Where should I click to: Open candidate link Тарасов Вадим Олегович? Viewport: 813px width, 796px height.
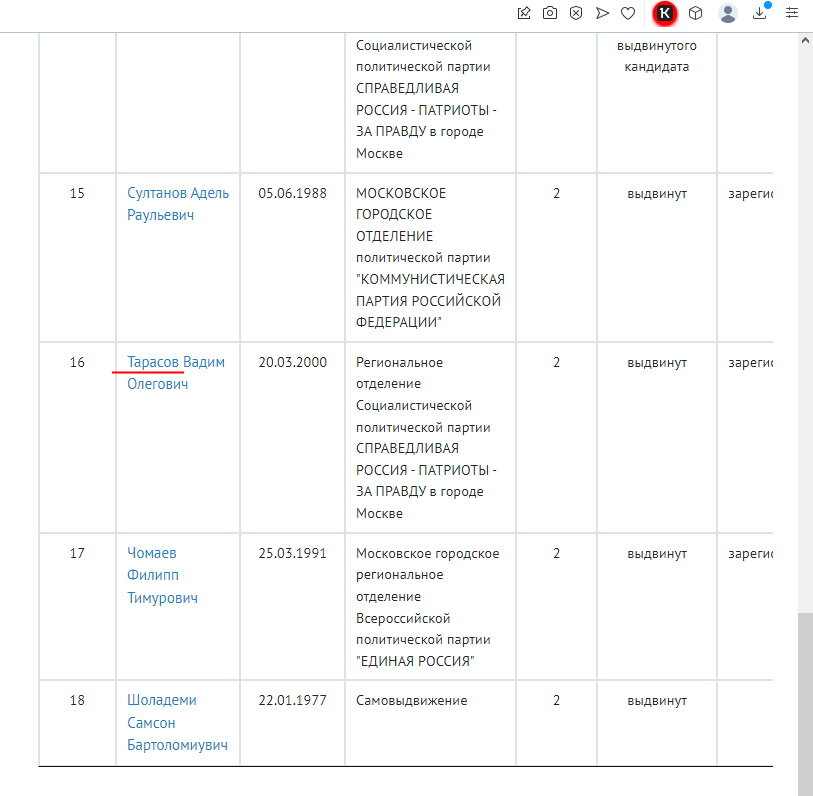tap(176, 373)
